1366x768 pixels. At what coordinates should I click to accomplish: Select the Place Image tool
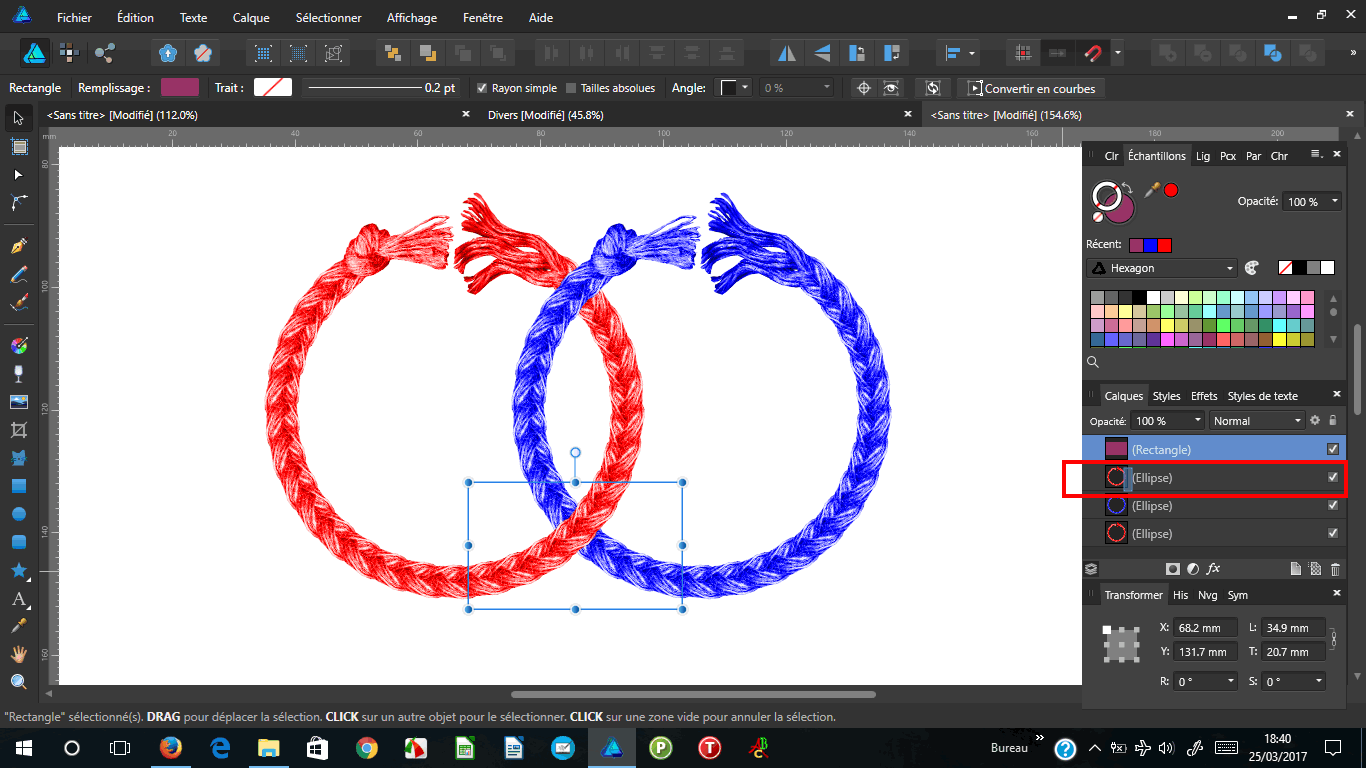tap(18, 402)
